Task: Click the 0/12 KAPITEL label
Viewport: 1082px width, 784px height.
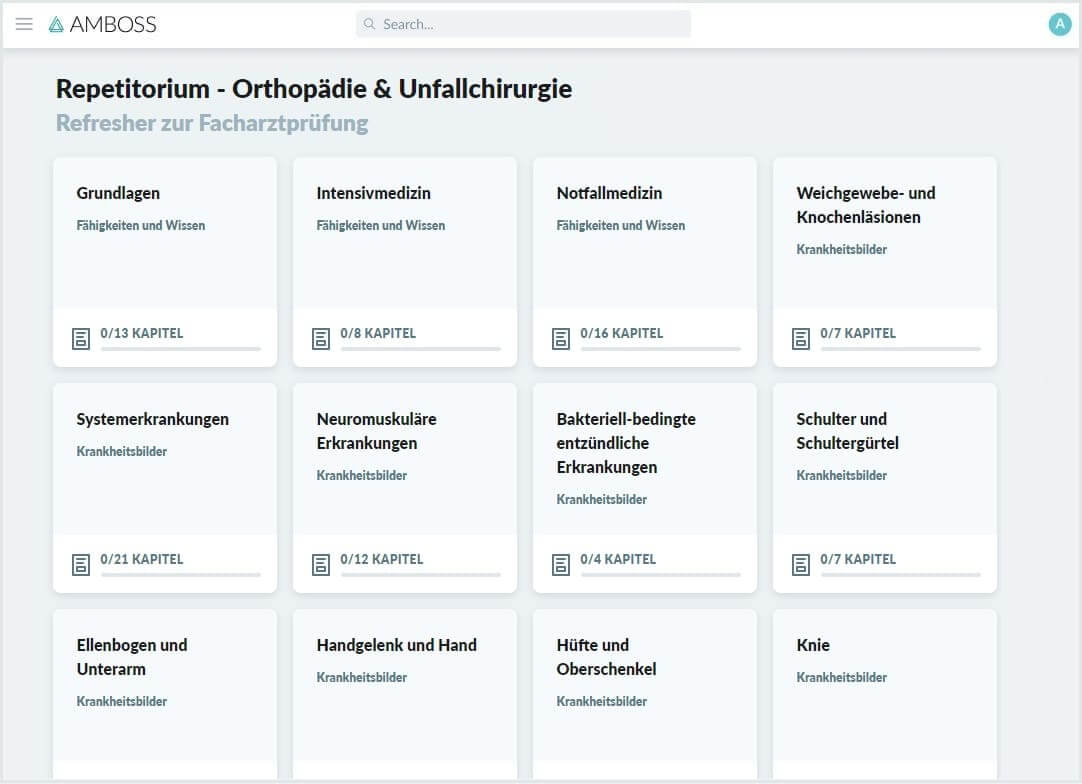Action: click(382, 560)
